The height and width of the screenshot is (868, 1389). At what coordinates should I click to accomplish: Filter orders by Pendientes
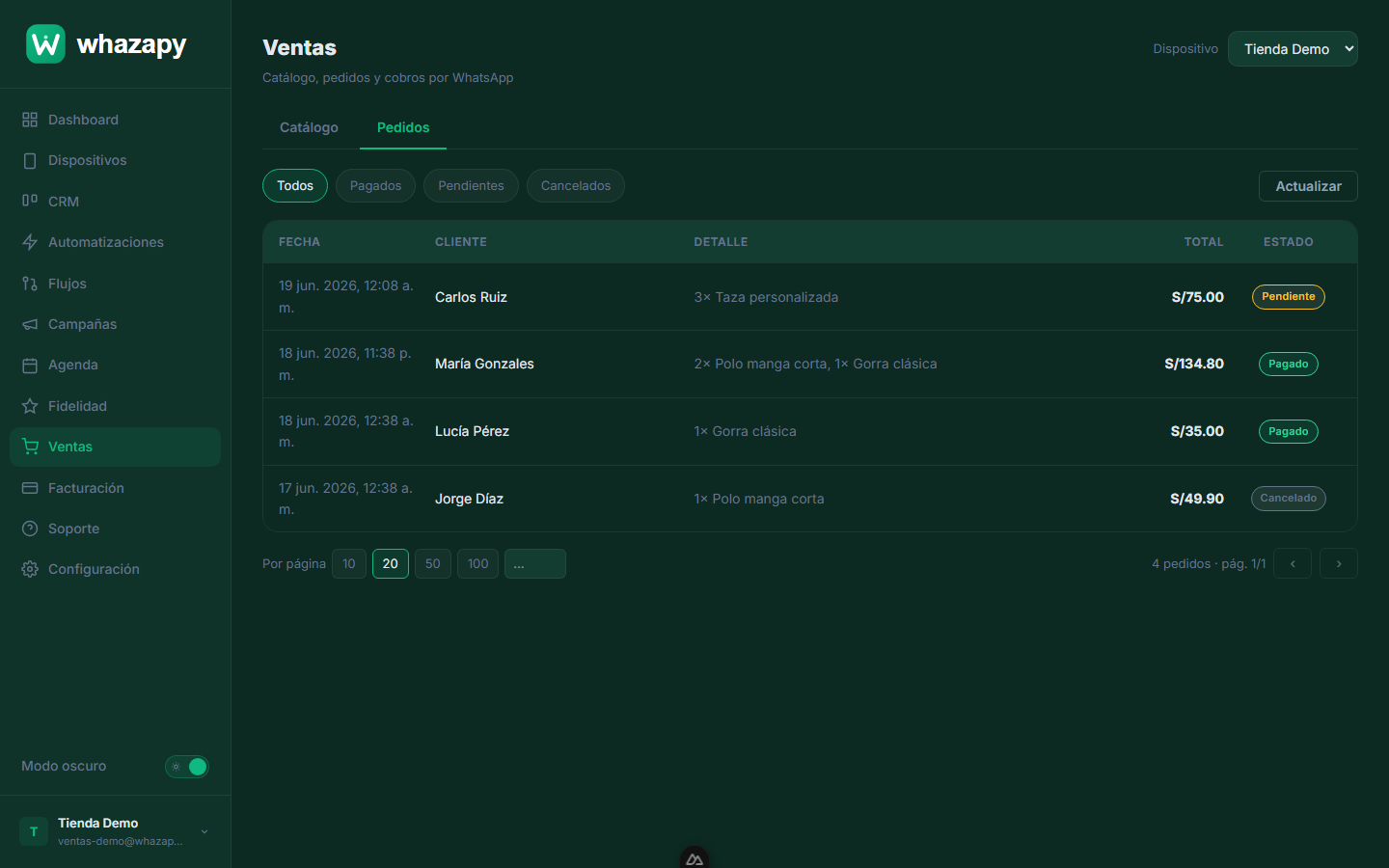click(471, 185)
